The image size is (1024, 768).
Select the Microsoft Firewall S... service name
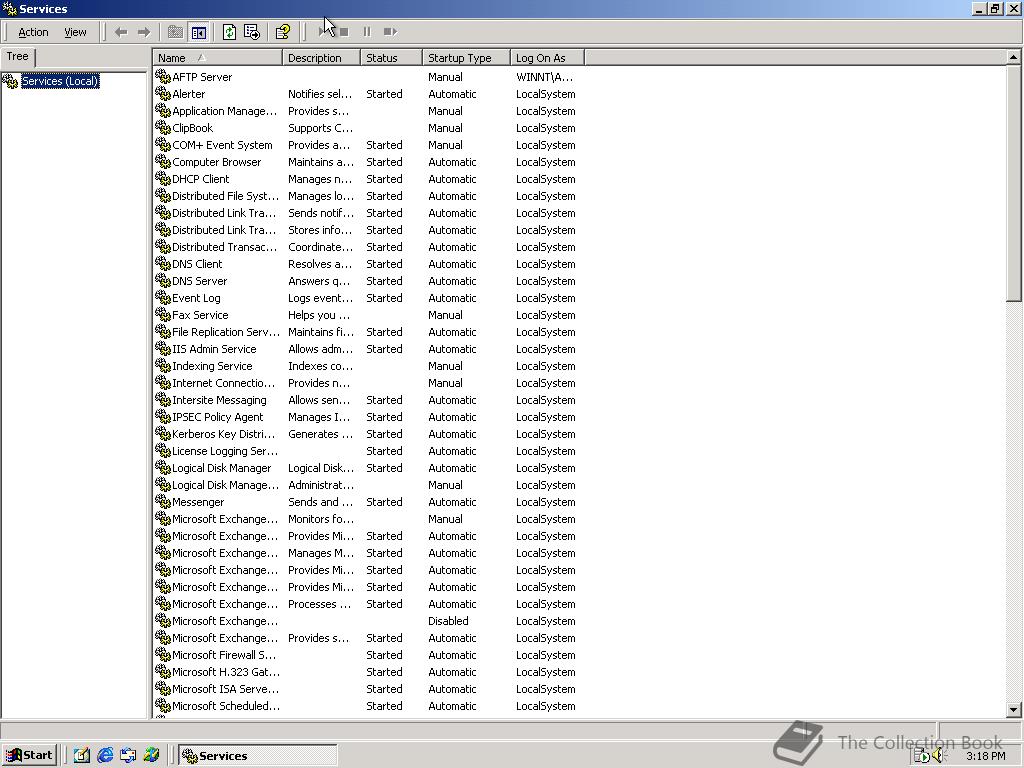224,654
